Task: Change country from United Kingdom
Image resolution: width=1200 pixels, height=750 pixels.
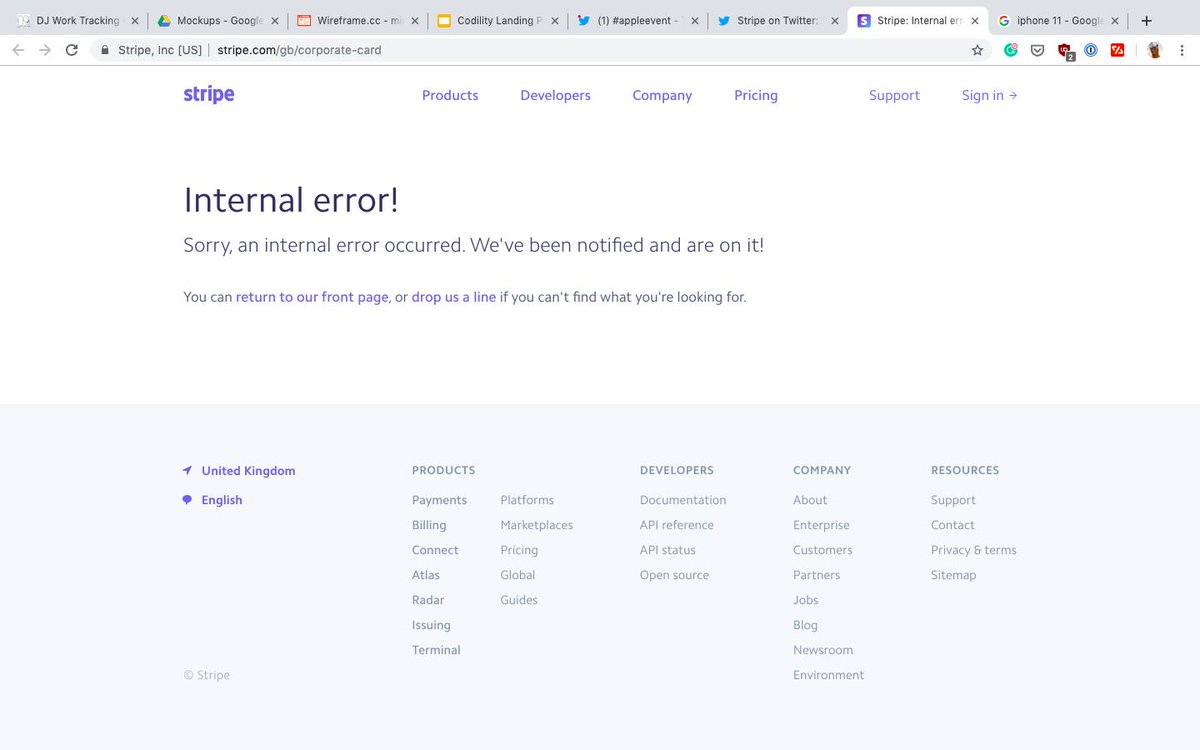Action: coord(248,470)
